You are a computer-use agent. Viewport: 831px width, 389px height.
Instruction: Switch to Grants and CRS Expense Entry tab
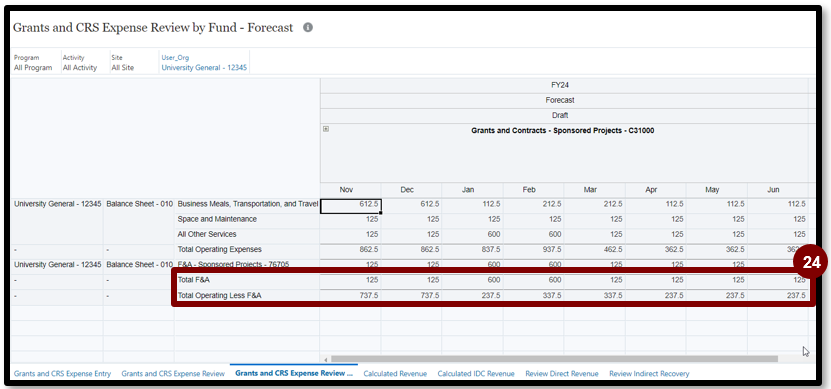(x=63, y=374)
